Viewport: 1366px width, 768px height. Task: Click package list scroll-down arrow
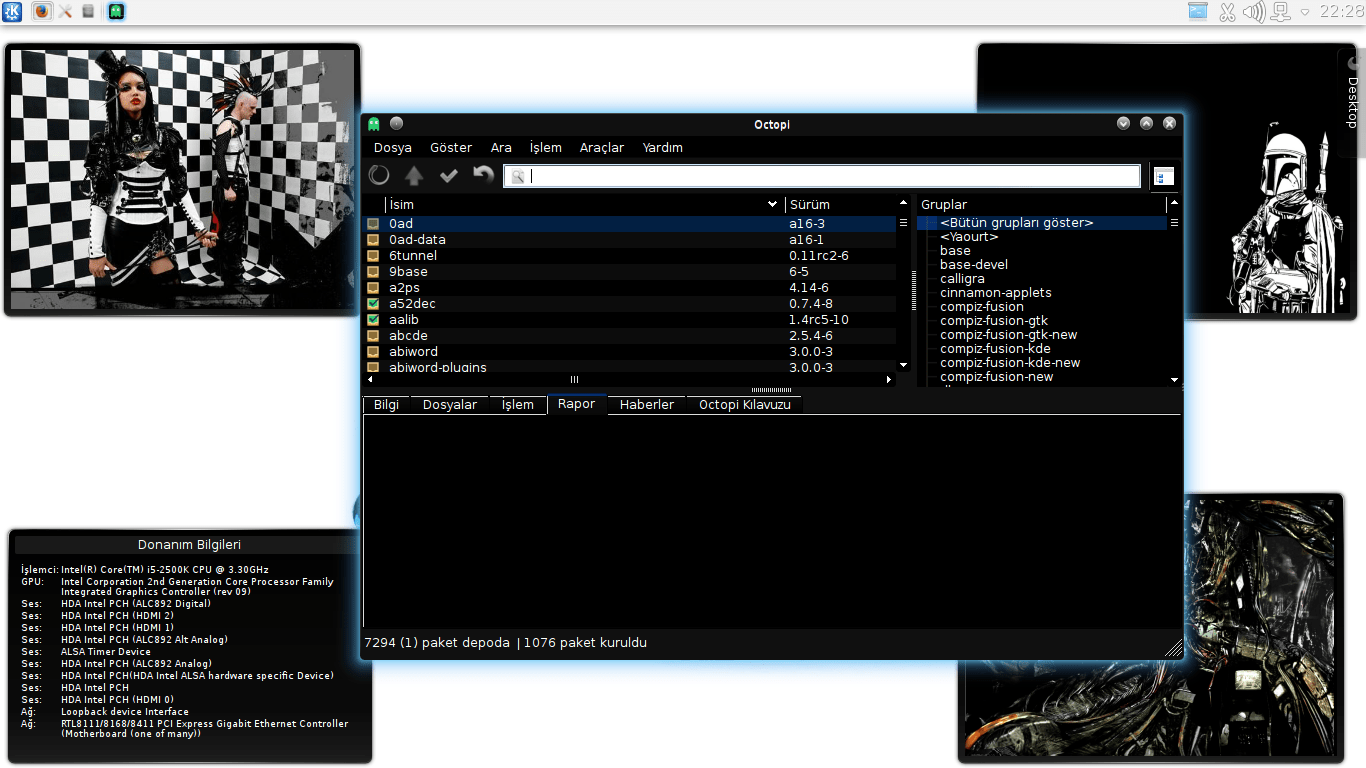(x=903, y=366)
